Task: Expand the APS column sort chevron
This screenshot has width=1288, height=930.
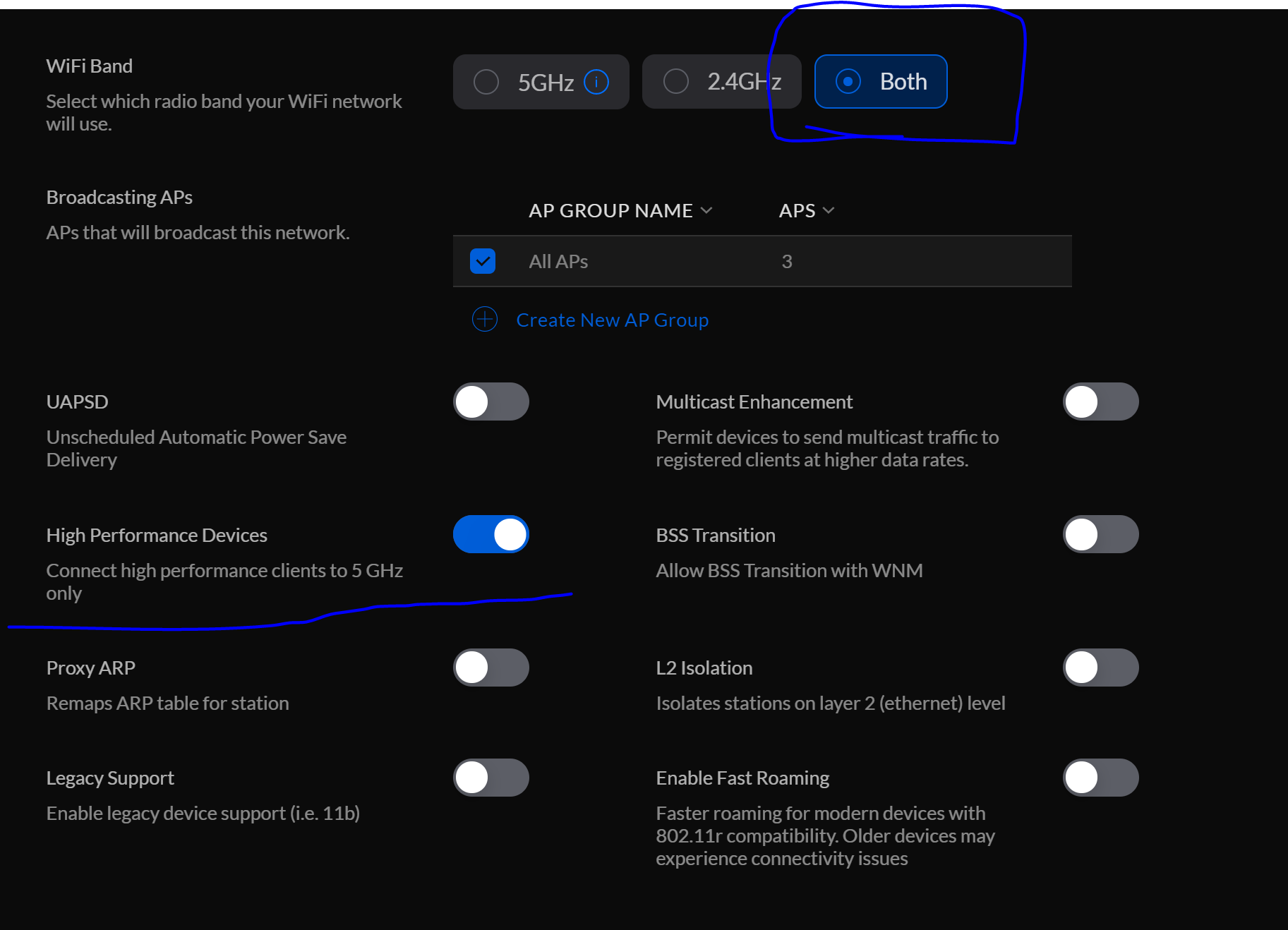Action: (829, 211)
